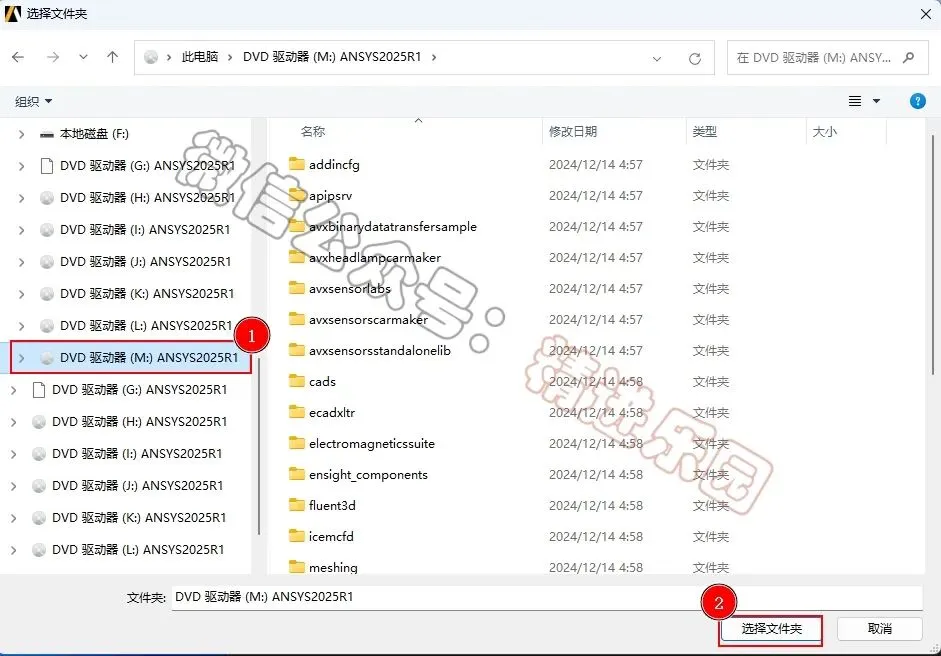Expand the DVD 驱动器 (M:) tree node
941x656 pixels.
click(22, 358)
